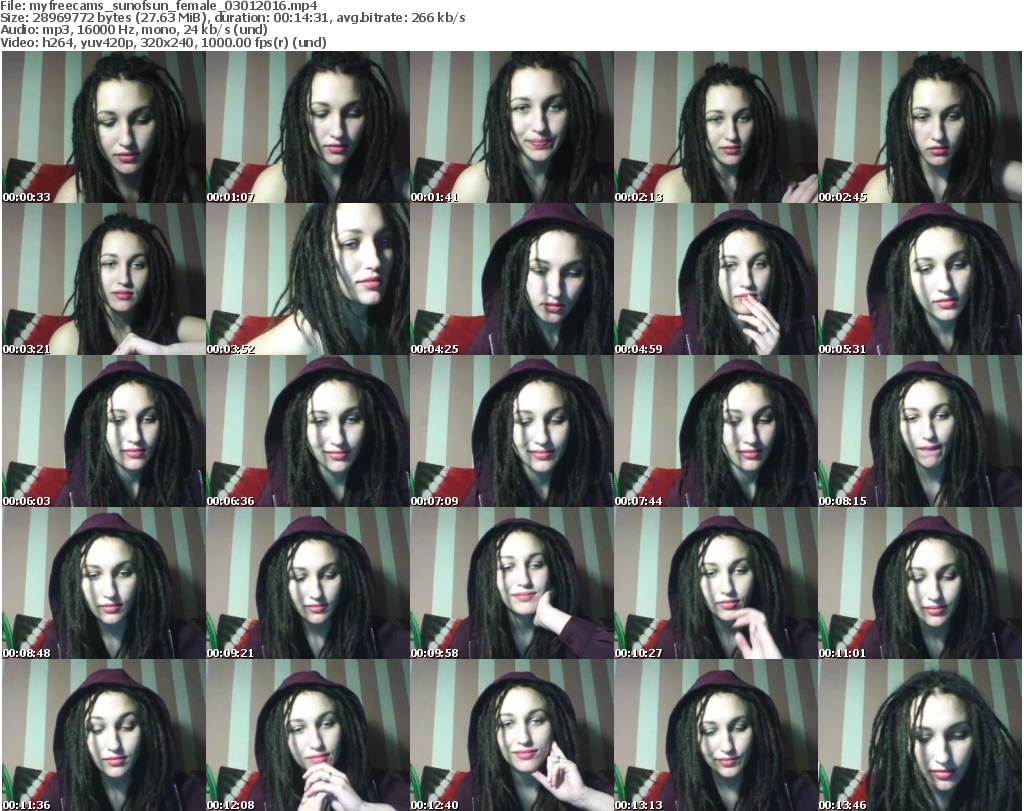
Task: Click the frame marked 00:04:59
Action: click(x=716, y=279)
